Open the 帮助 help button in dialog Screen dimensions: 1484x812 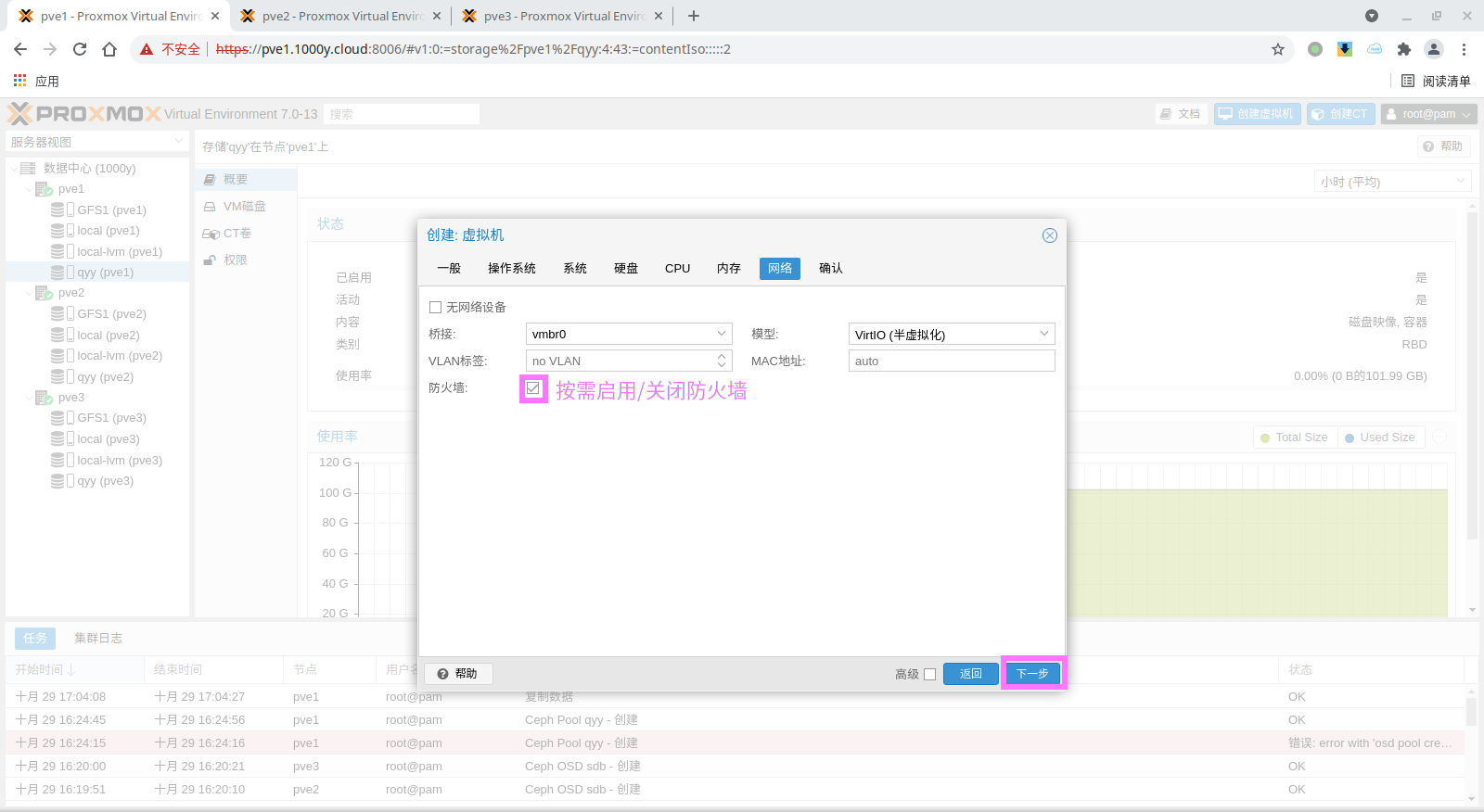[458, 674]
